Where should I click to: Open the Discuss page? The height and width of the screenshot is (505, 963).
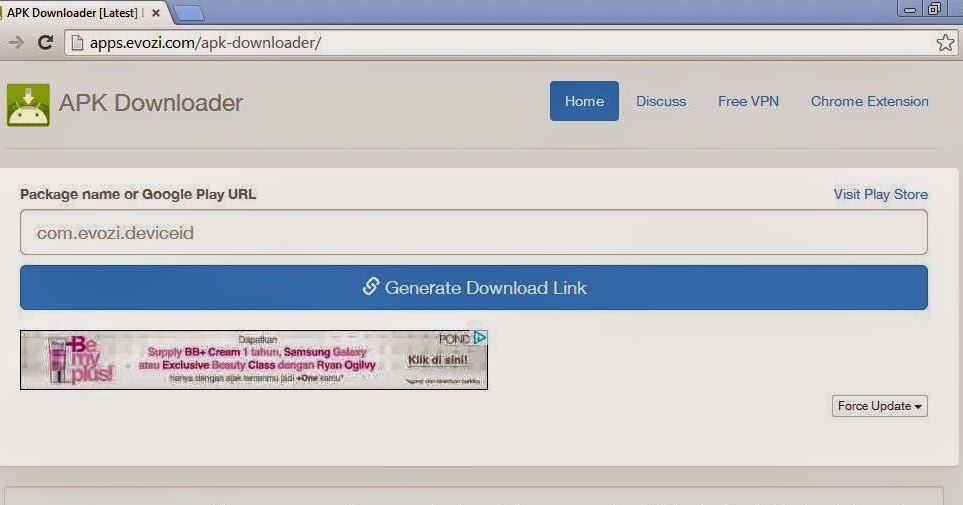[661, 101]
